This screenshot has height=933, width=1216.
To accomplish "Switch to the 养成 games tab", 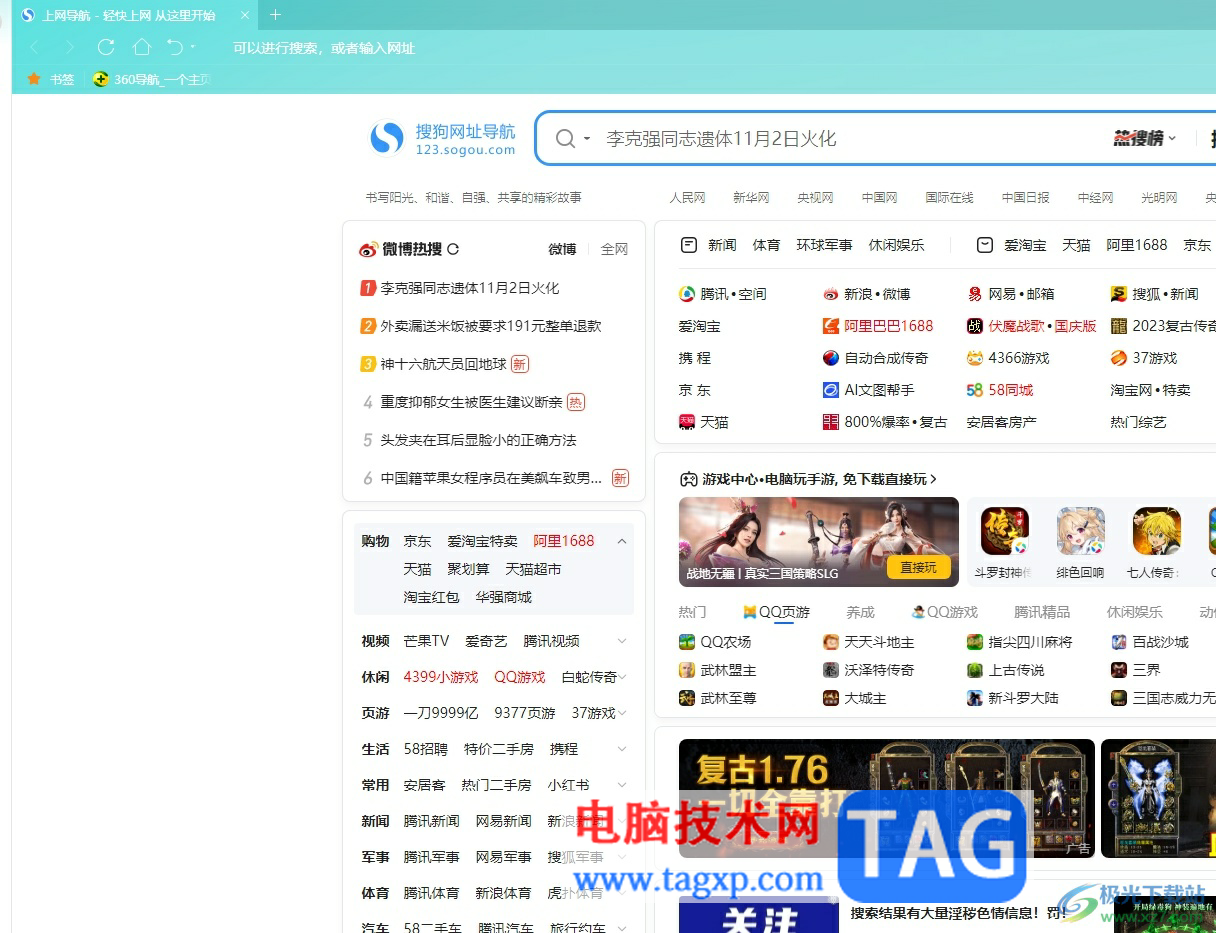I will [860, 612].
